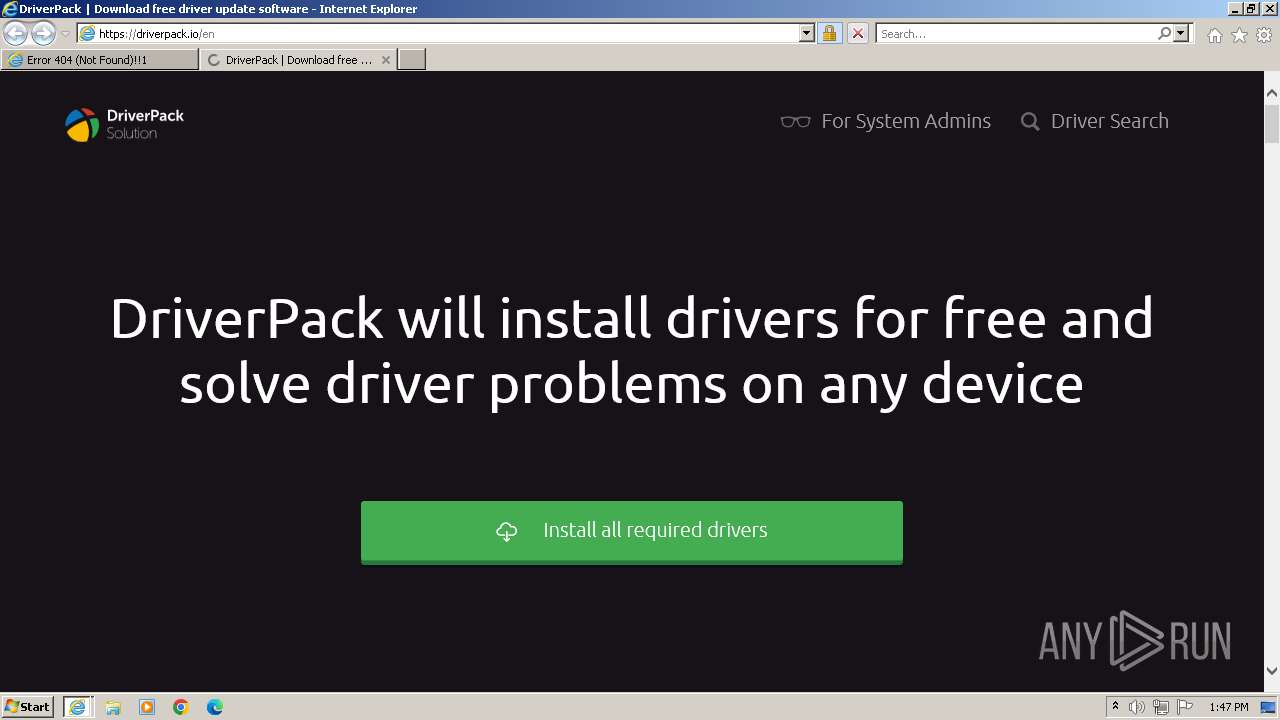The height and width of the screenshot is (720, 1280).
Task: Switch to the Error 404 (Not Found) tab
Action: click(x=100, y=60)
